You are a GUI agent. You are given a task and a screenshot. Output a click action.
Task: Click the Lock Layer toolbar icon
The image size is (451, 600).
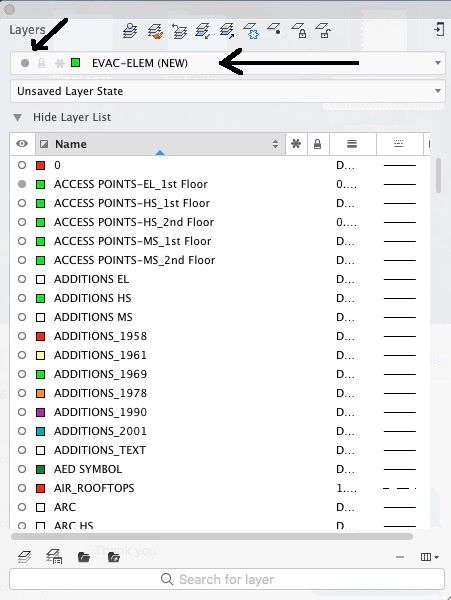[x=299, y=30]
